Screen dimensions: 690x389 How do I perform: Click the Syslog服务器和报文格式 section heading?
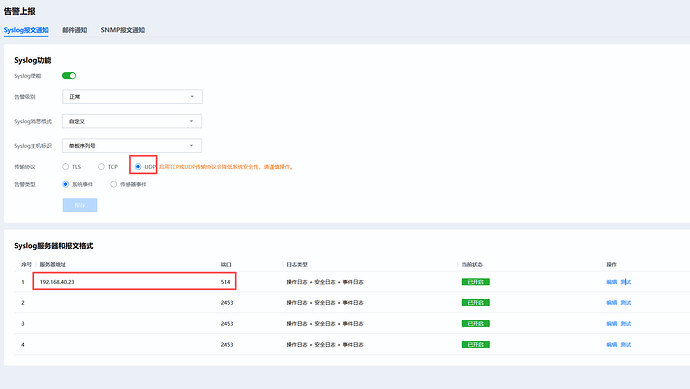(x=54, y=246)
